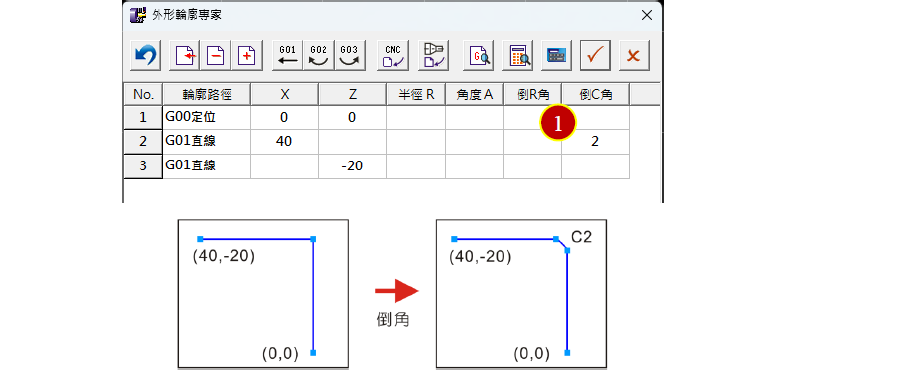Click the delete row minus icon

coord(216,56)
